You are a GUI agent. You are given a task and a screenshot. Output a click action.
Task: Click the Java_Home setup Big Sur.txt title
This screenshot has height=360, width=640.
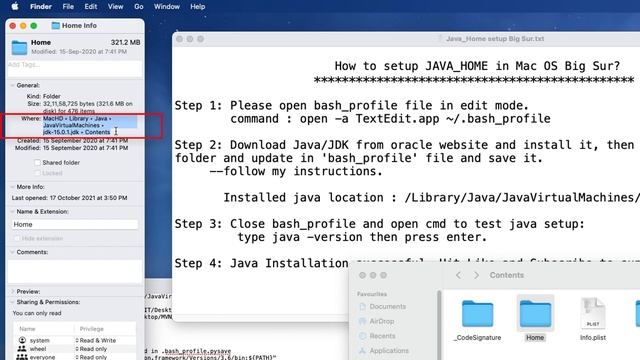click(495, 39)
